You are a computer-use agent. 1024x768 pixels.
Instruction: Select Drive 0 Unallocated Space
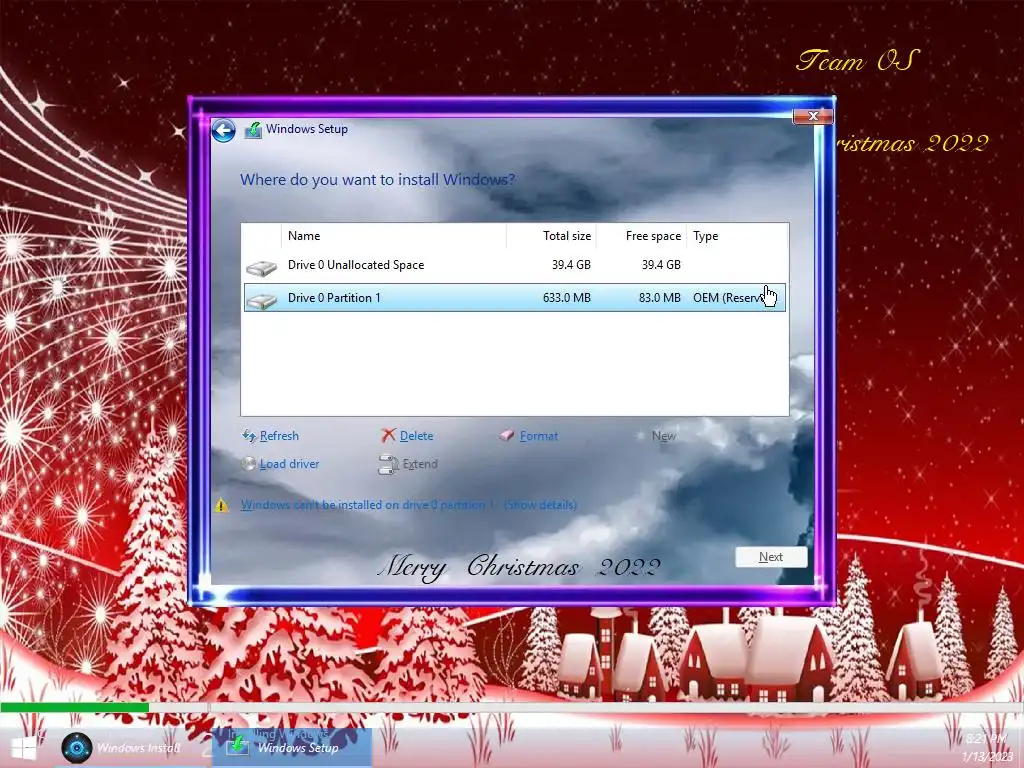515,265
